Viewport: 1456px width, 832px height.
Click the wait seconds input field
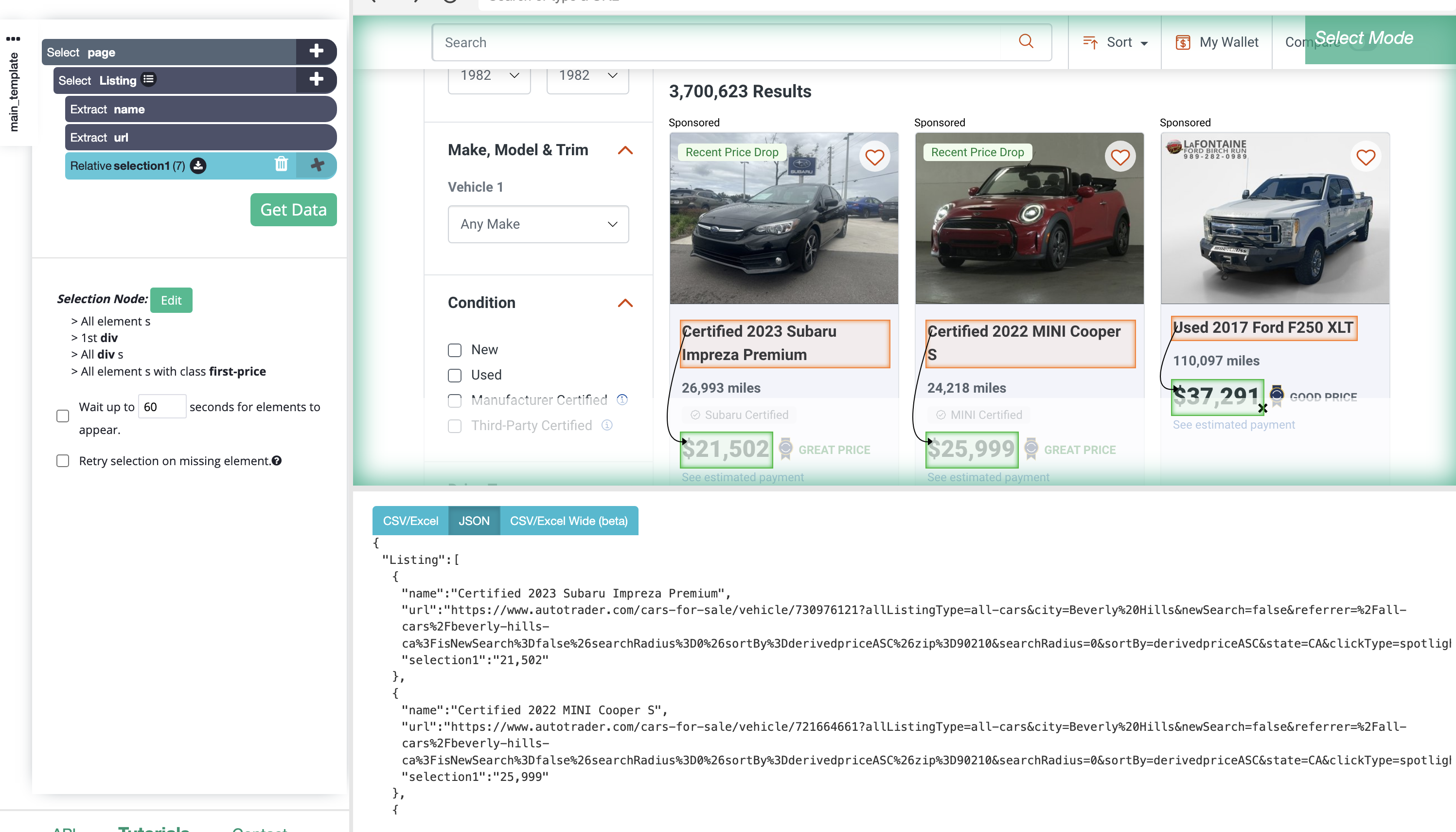[161, 406]
